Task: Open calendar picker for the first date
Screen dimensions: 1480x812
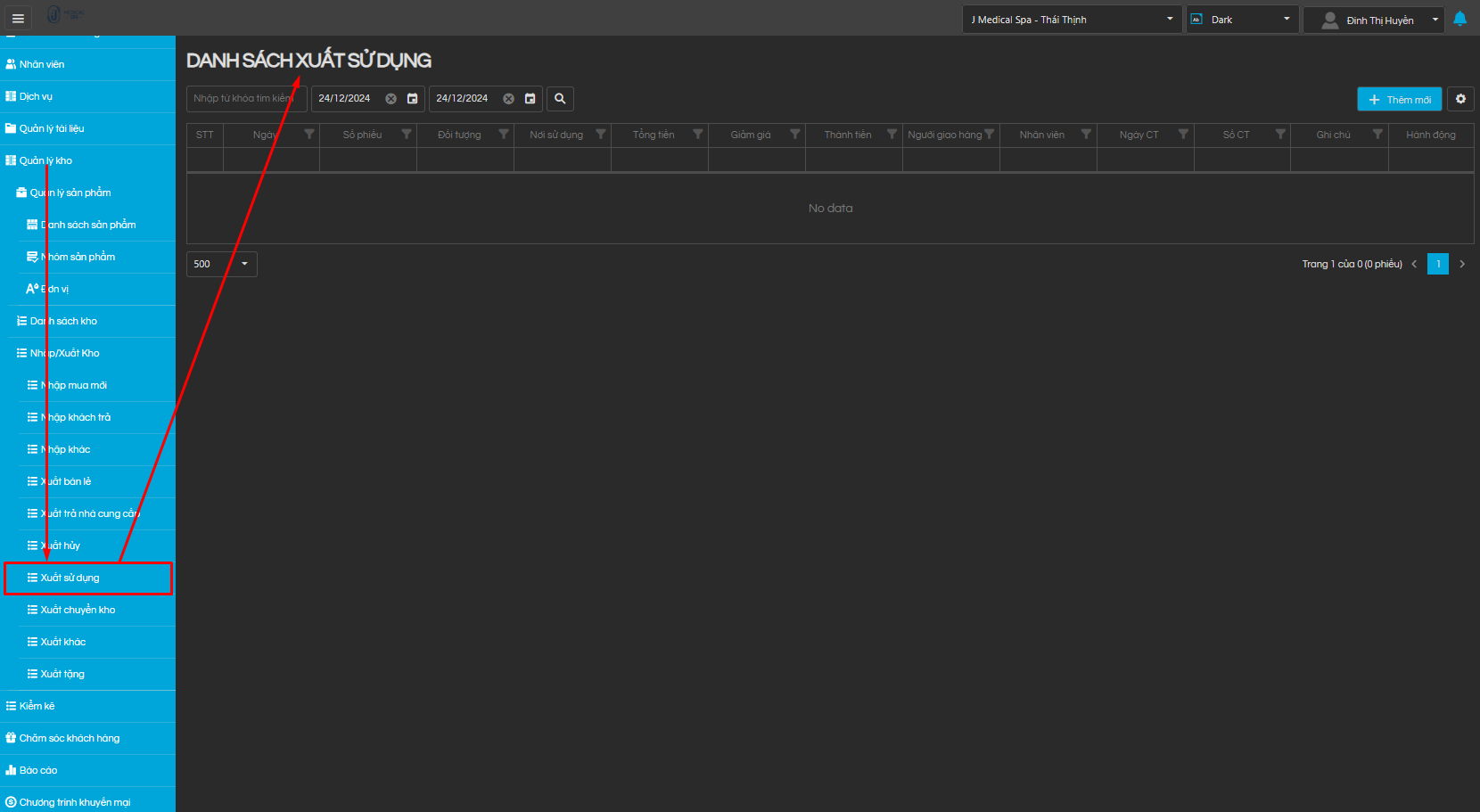Action: [412, 99]
